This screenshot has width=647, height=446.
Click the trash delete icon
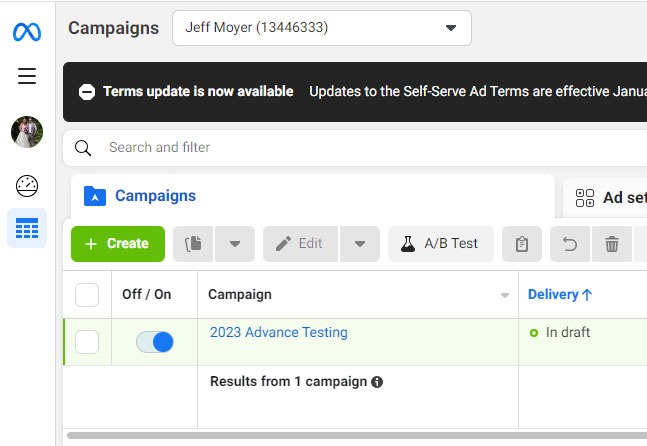tap(612, 244)
